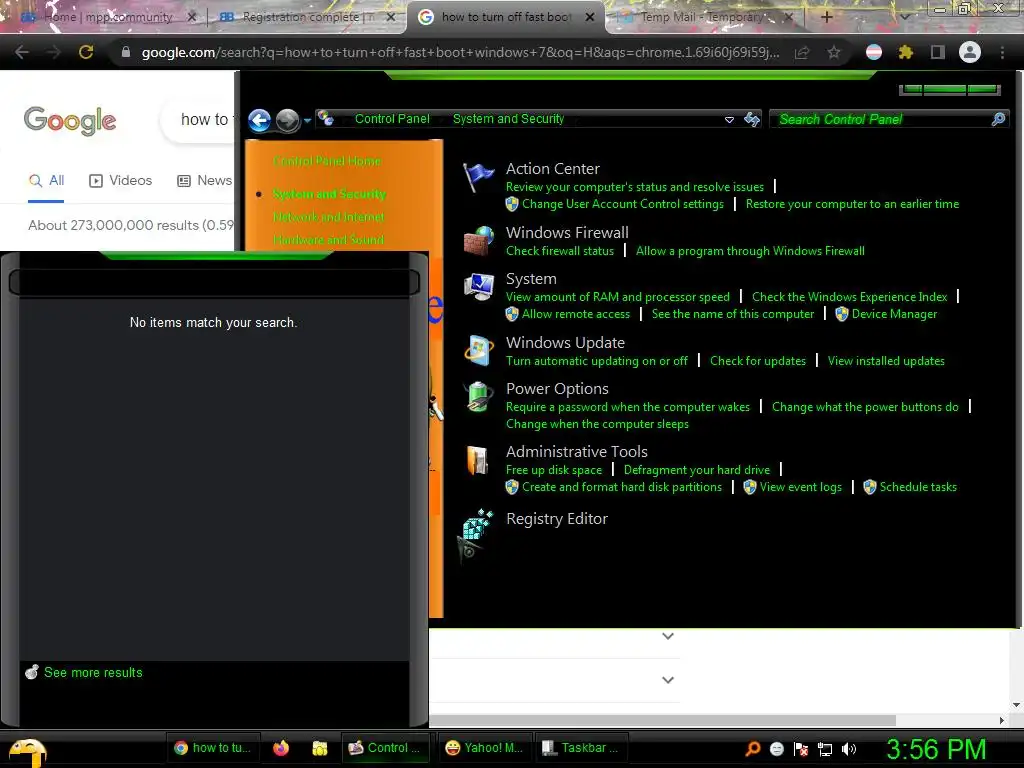Click the Chrome address bar URL
This screenshot has height=768, width=1024.
coord(460,52)
